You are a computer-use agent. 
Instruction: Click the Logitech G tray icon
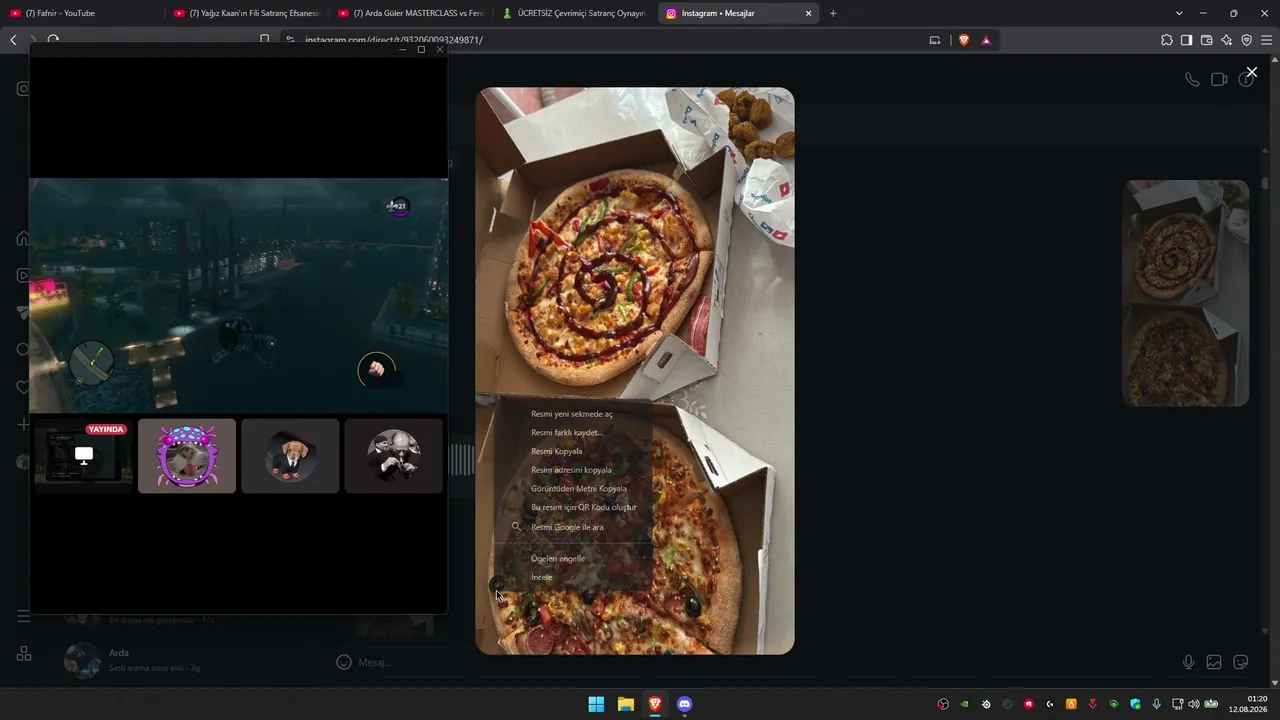(1049, 704)
